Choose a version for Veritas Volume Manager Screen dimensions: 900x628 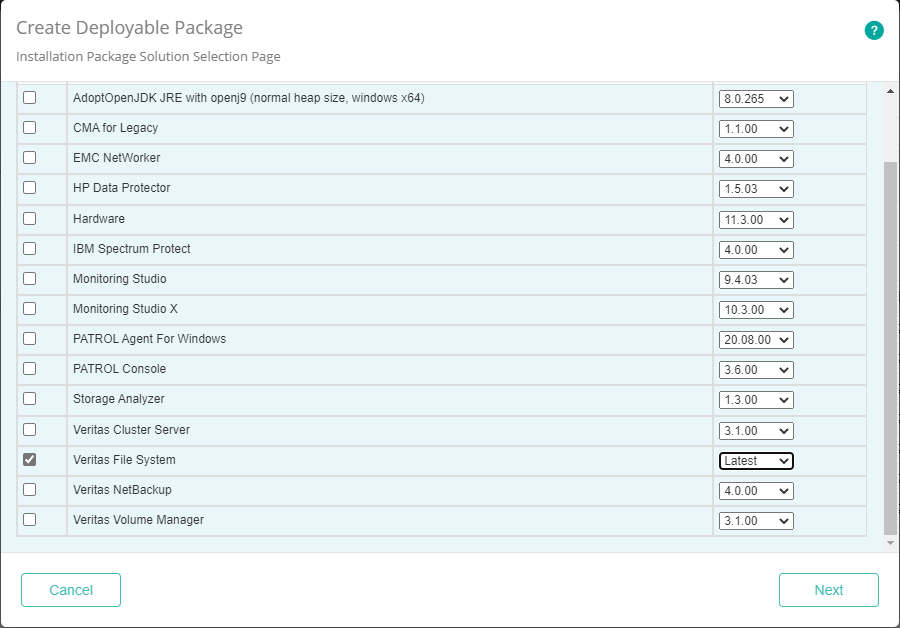(756, 520)
